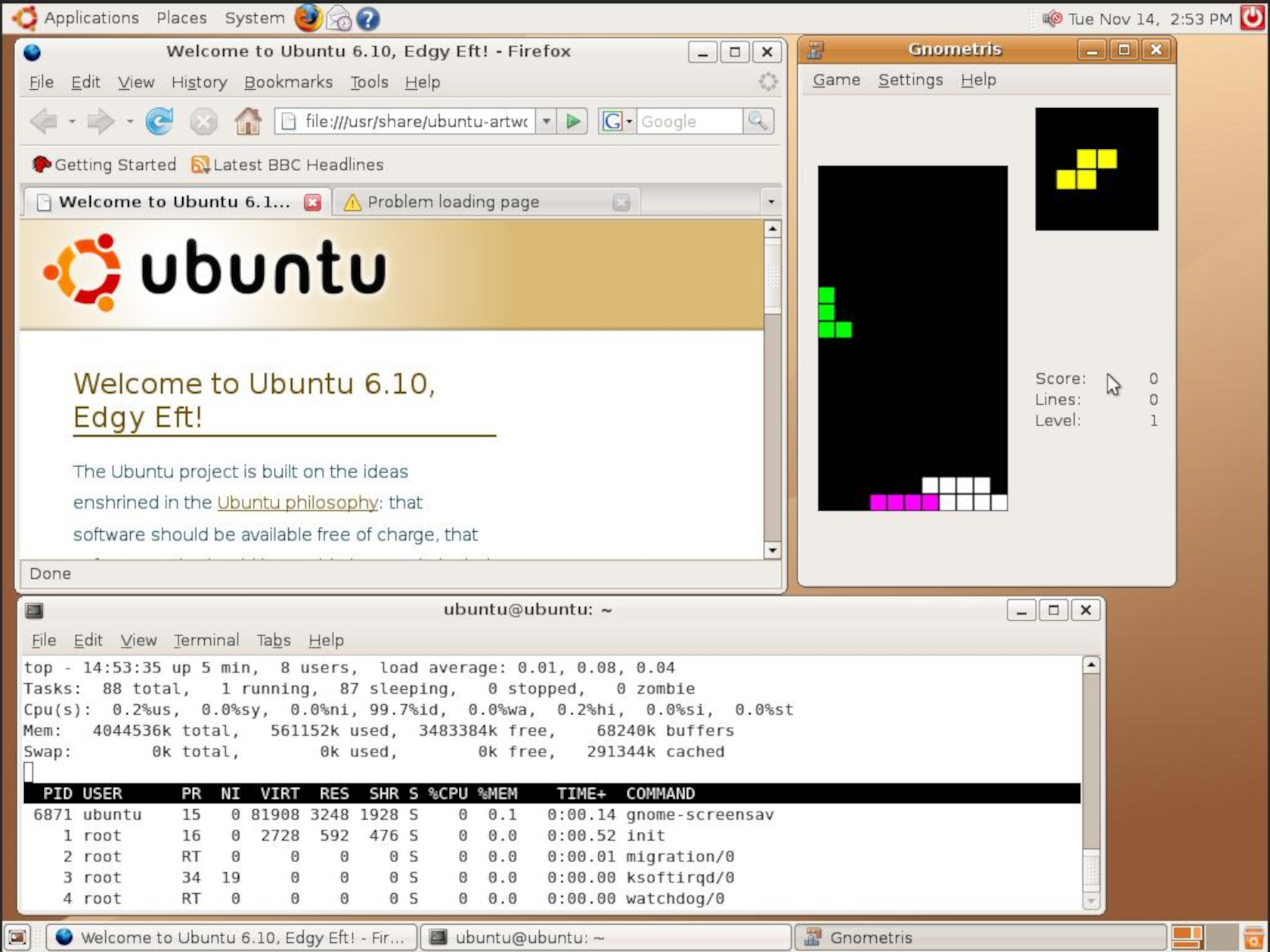
Task: Open the back button history dropdown
Action: [72, 121]
